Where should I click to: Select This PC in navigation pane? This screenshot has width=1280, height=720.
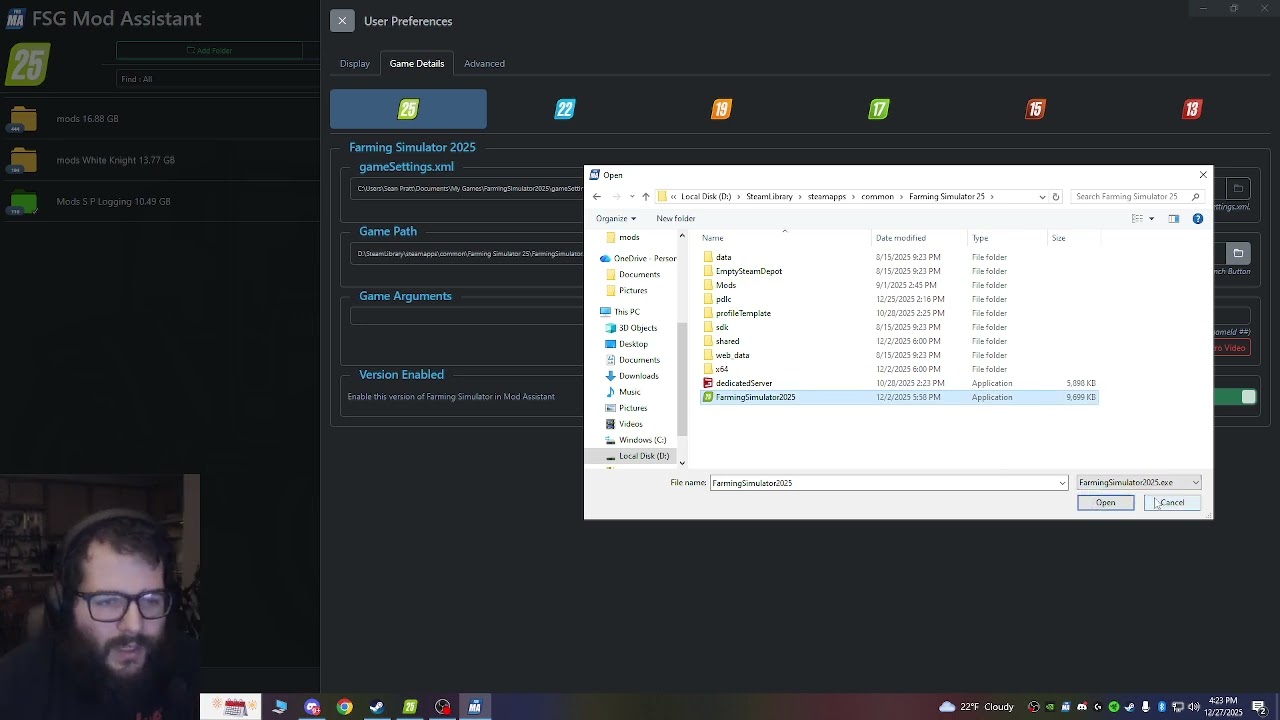coord(626,312)
